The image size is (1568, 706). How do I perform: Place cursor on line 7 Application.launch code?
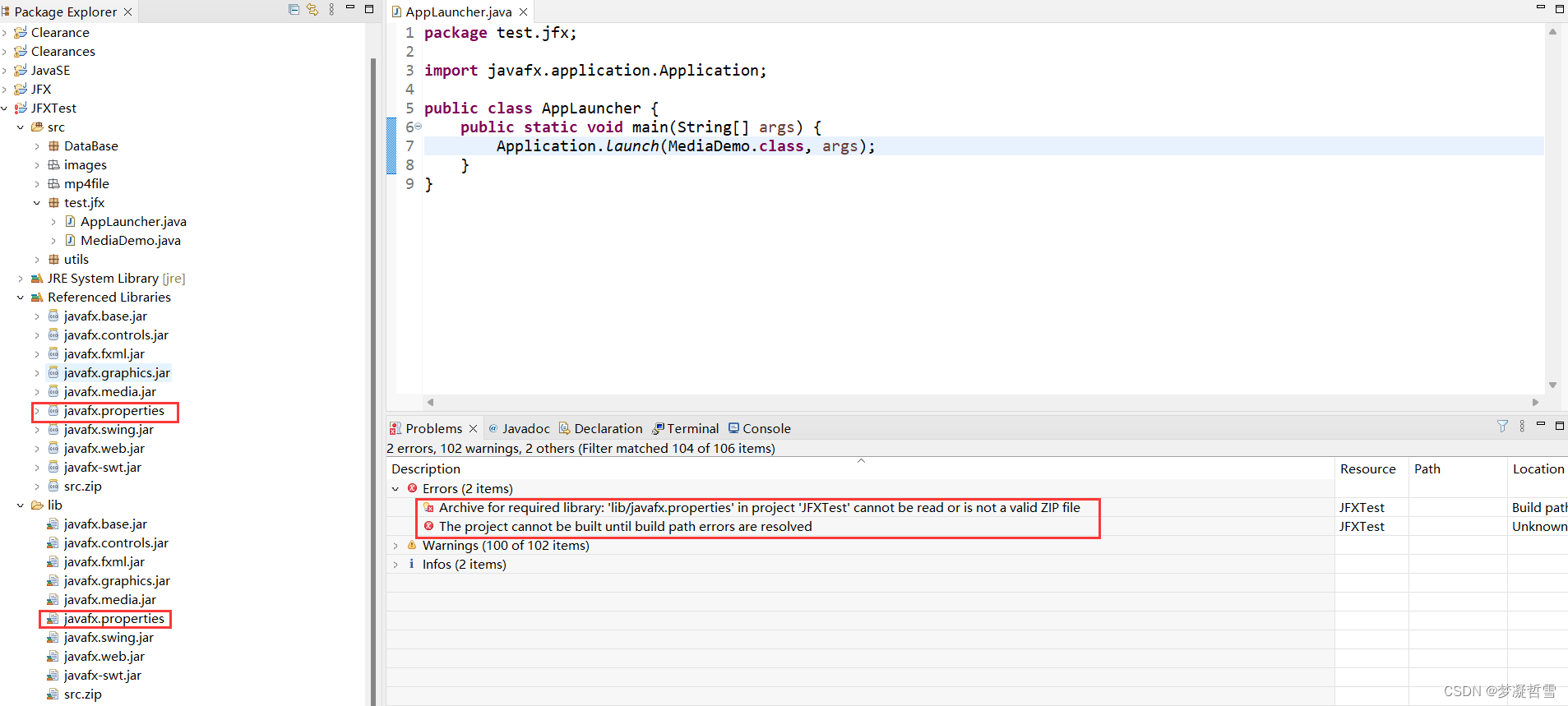click(686, 145)
